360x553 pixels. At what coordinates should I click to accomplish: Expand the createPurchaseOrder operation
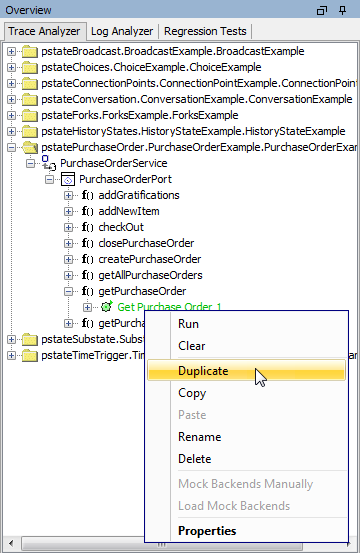pyautogui.click(x=68, y=259)
